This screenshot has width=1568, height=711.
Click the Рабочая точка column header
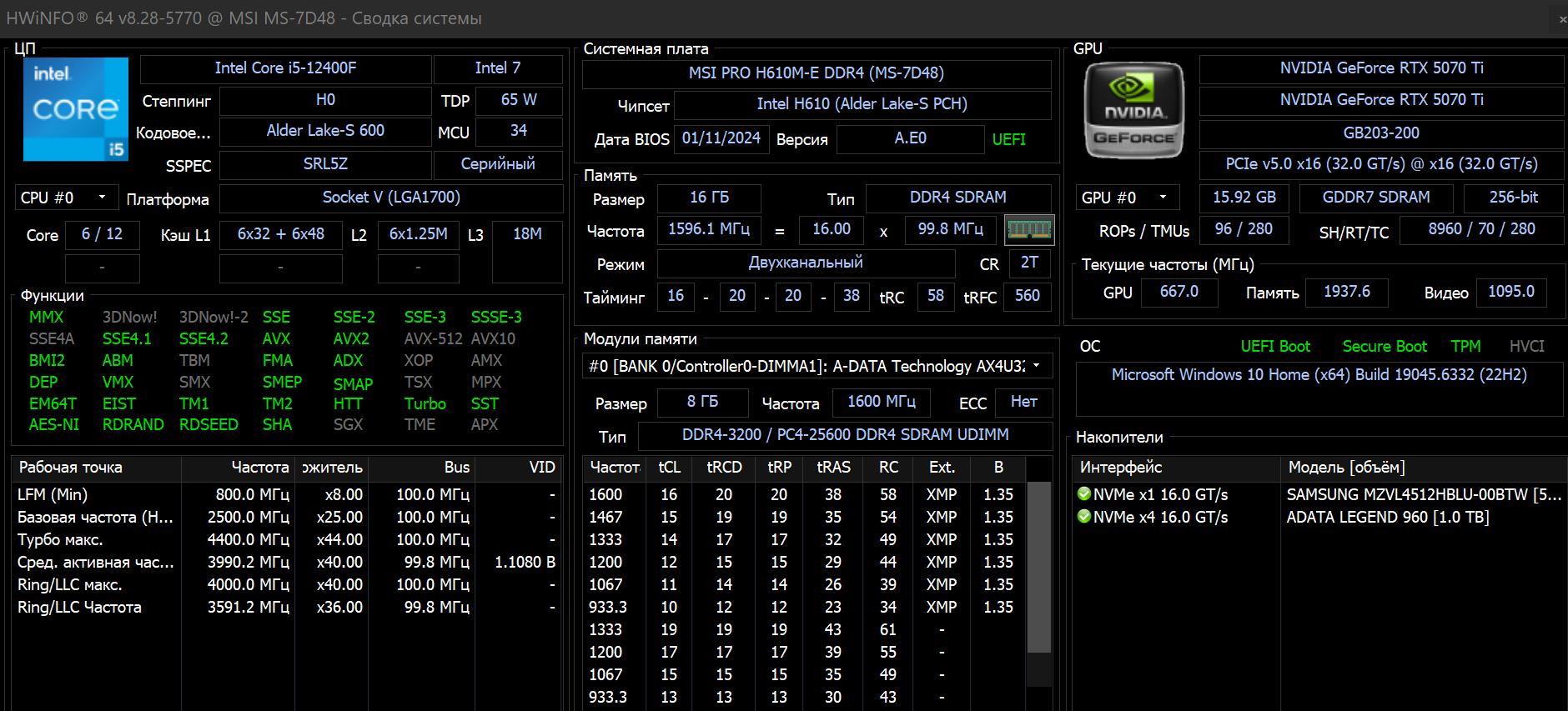point(97,468)
